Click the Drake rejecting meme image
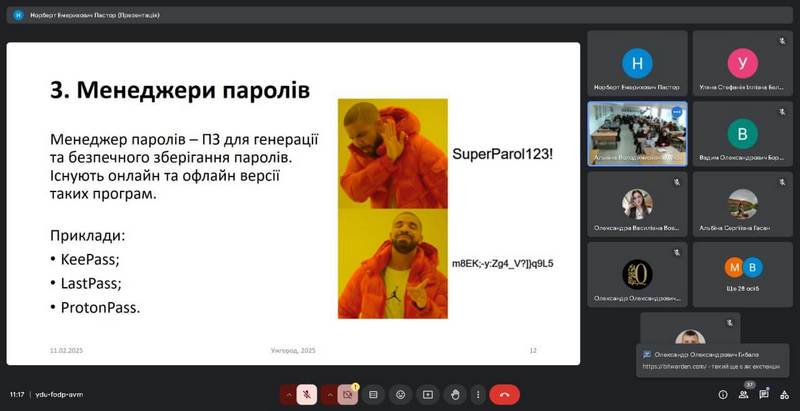This screenshot has width=800, height=411. coord(393,153)
